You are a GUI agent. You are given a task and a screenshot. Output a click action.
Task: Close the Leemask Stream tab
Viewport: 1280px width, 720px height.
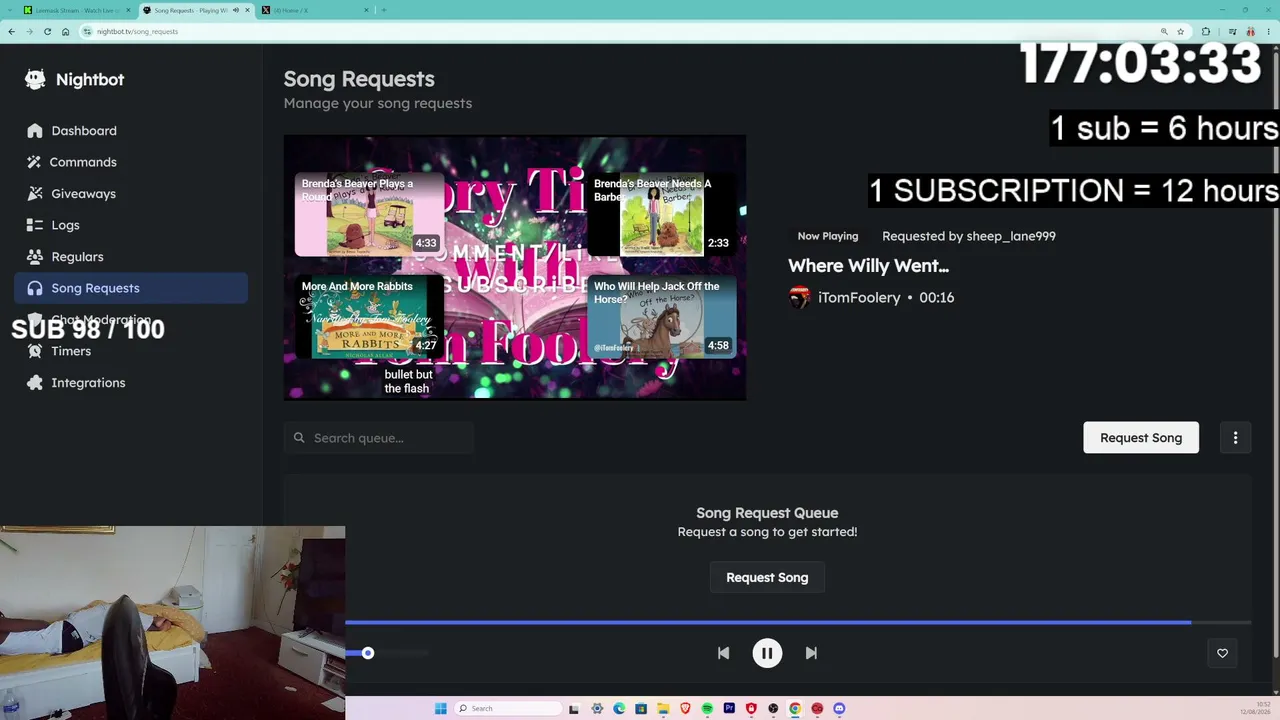128,10
